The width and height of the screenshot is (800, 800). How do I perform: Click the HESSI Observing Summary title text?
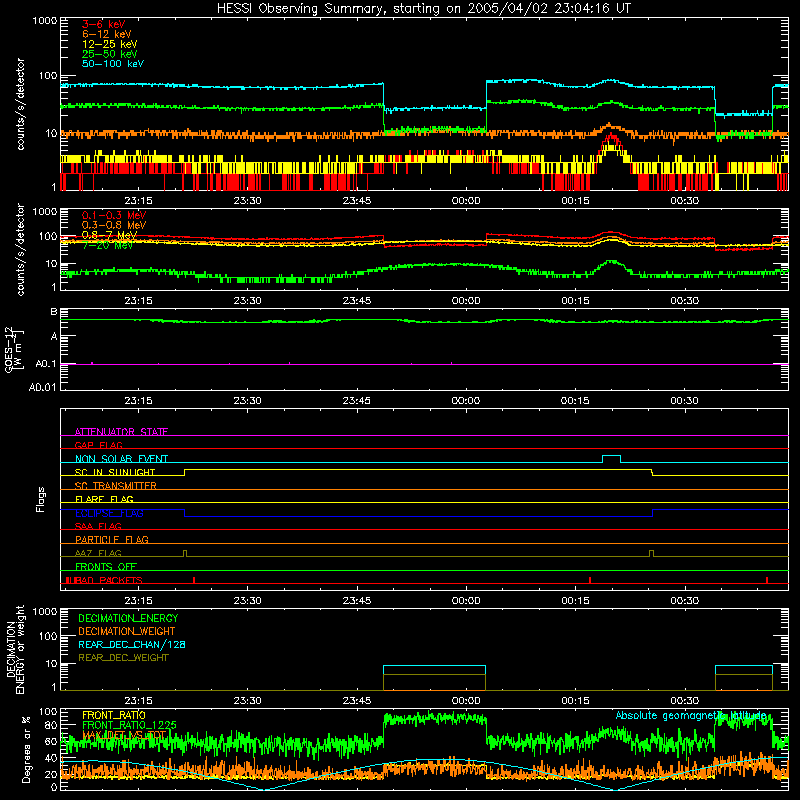(423, 9)
